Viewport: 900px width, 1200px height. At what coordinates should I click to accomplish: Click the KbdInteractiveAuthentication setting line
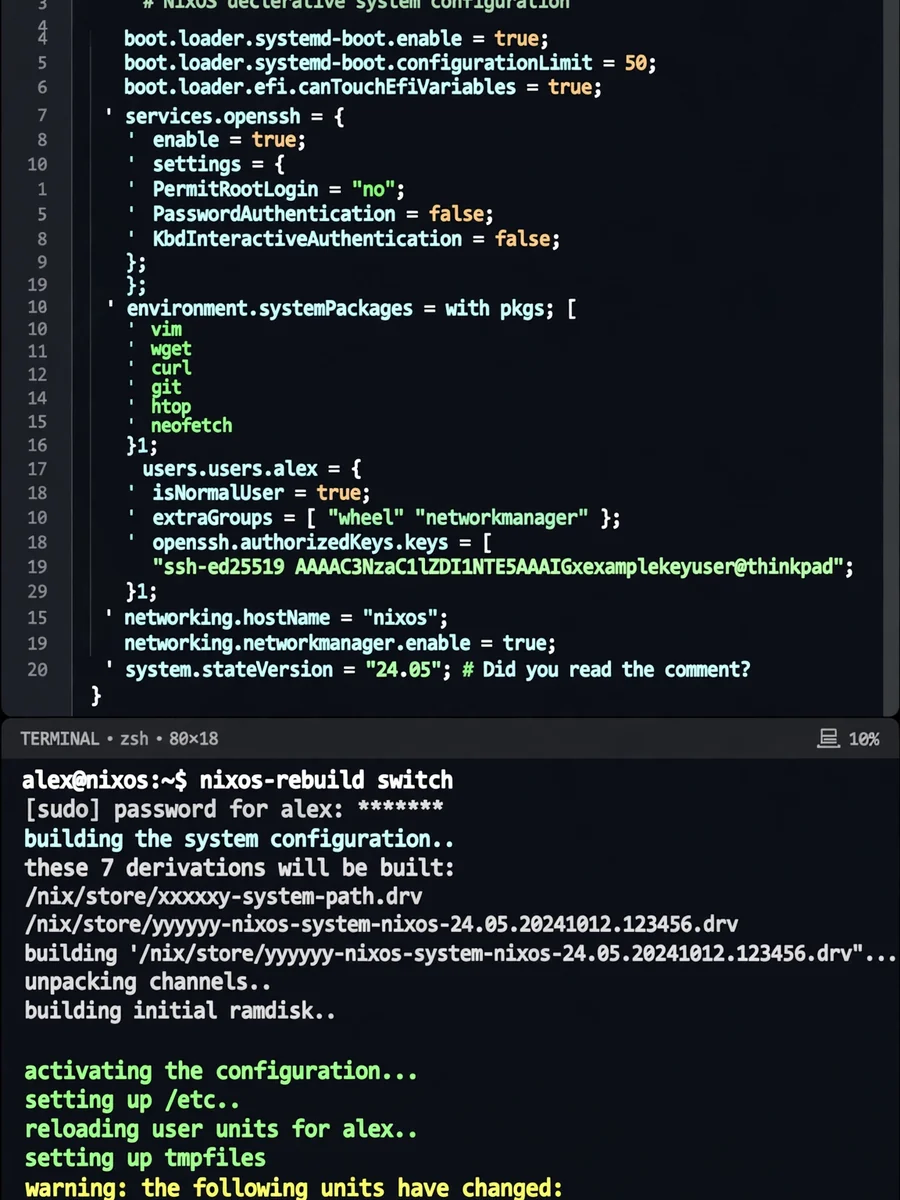click(356, 239)
